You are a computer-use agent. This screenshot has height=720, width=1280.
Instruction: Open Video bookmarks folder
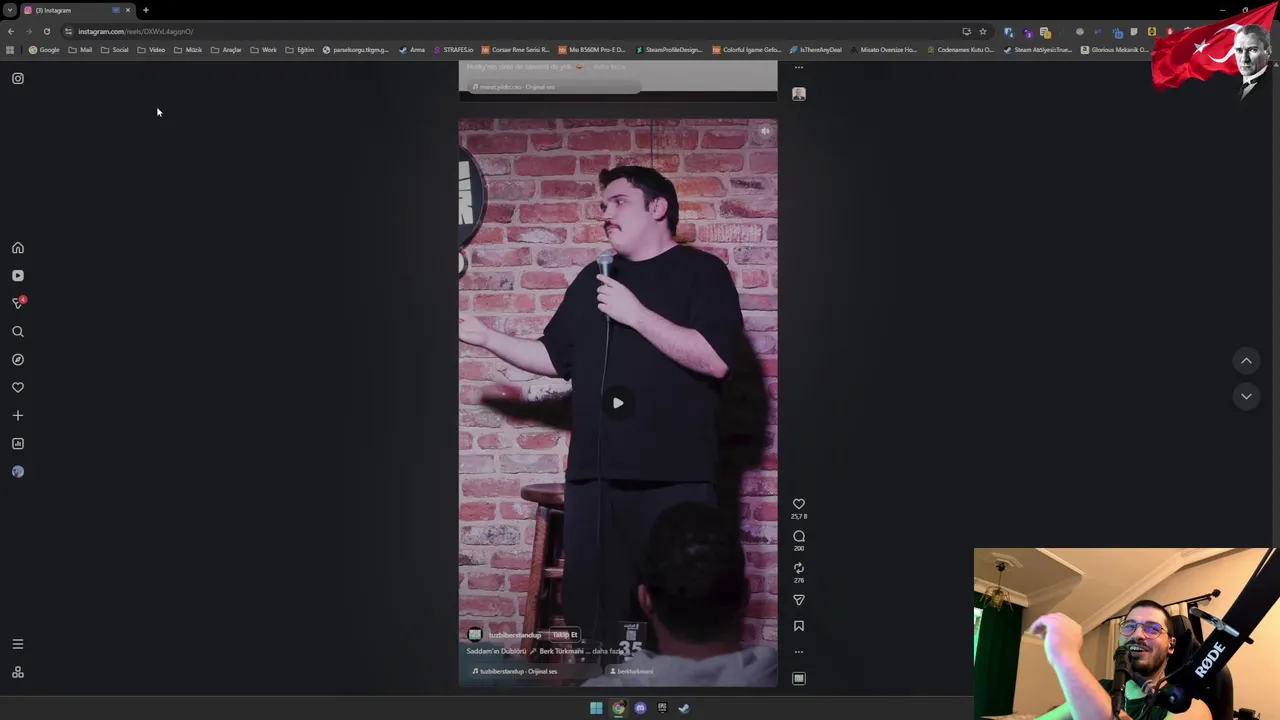coord(151,50)
